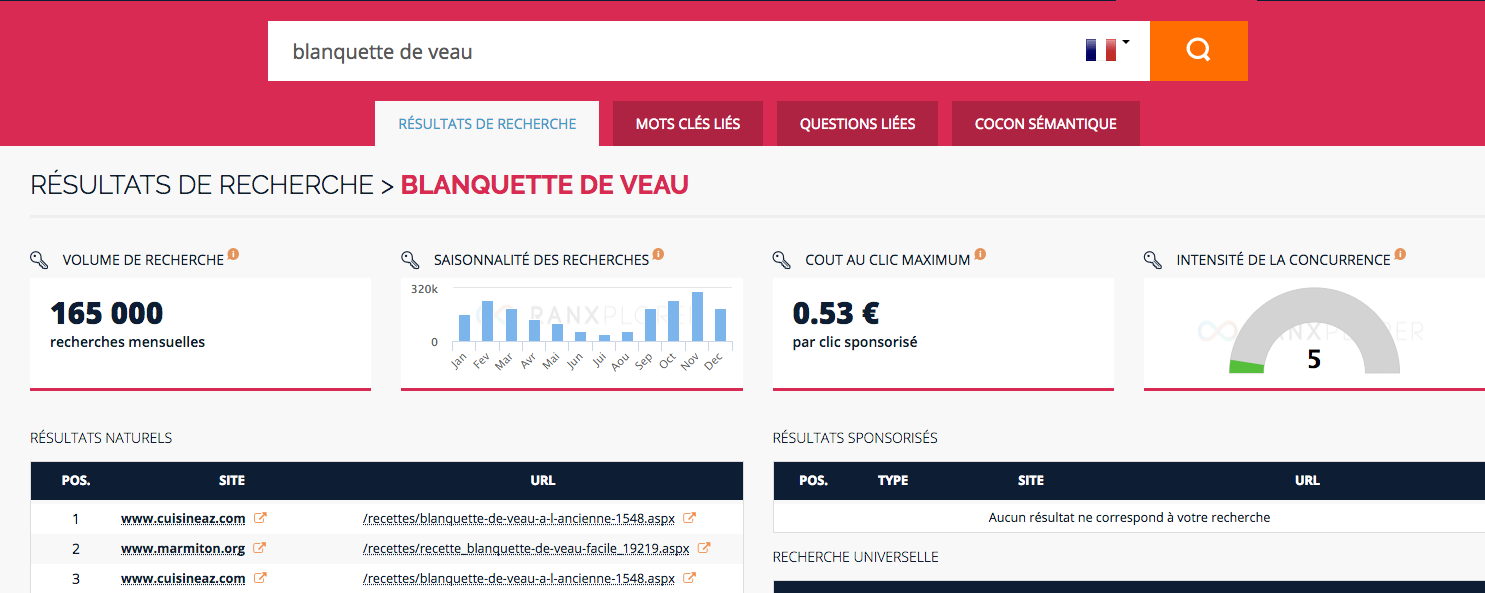Click the POS. header in Résultats naturels table
The image size is (1485, 593).
pos(76,480)
